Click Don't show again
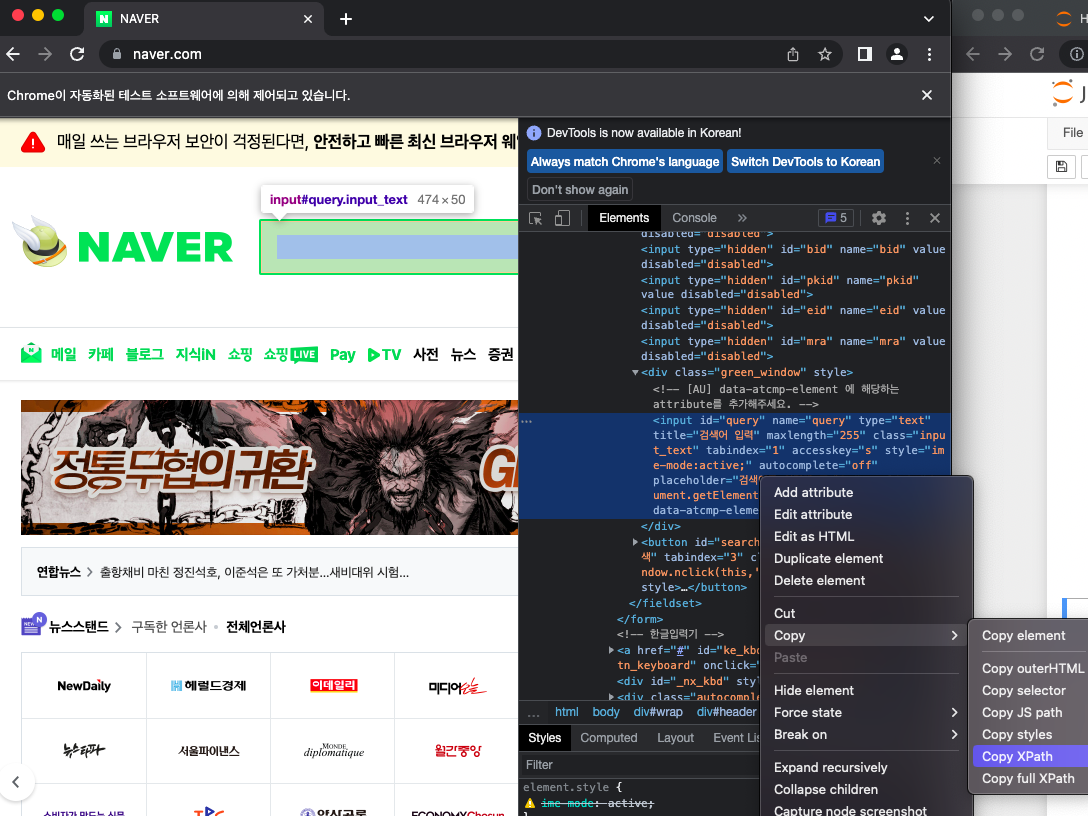Viewport: 1088px width, 816px height. tap(580, 189)
